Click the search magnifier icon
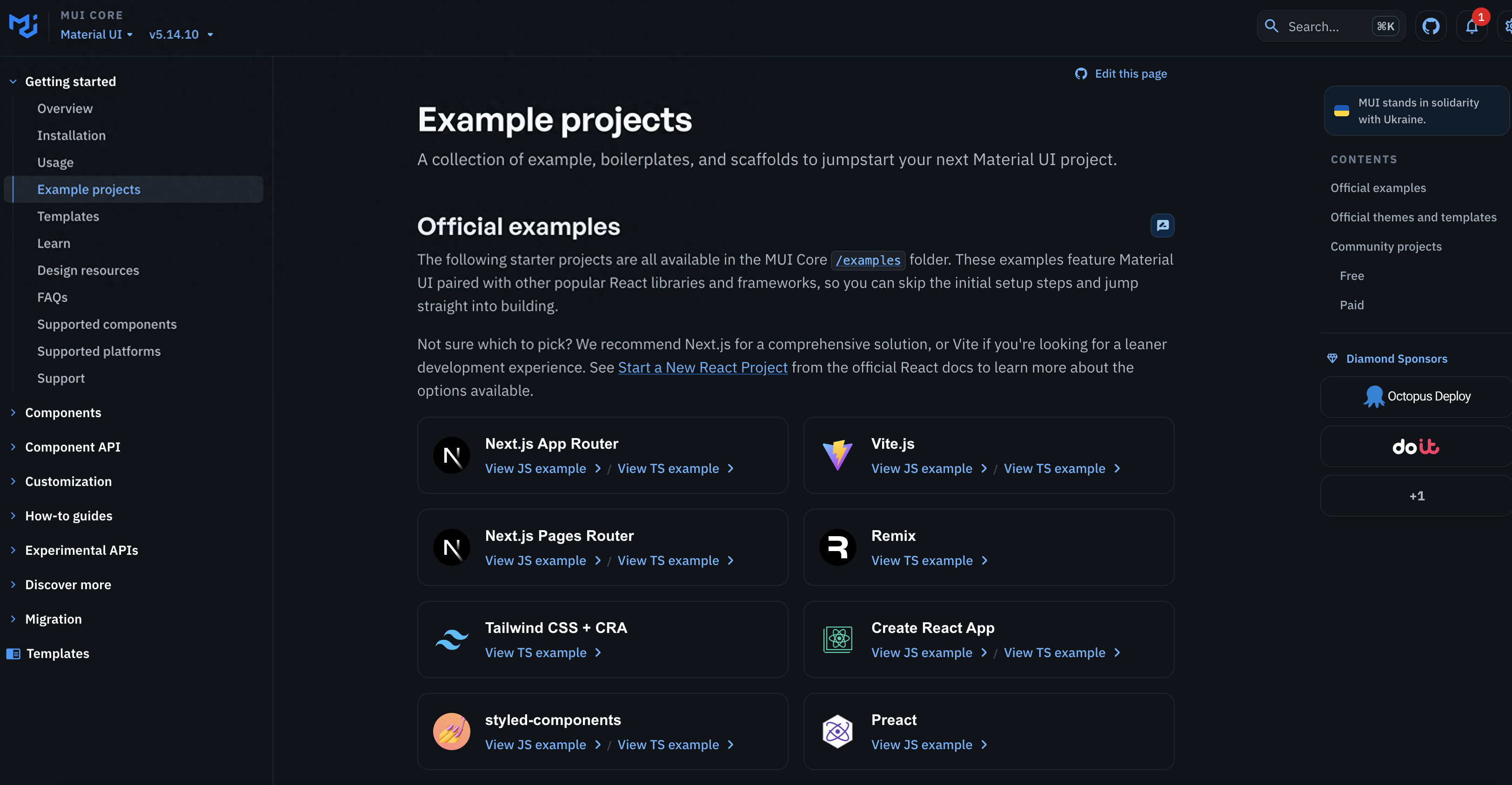The width and height of the screenshot is (1512, 785). click(x=1271, y=26)
